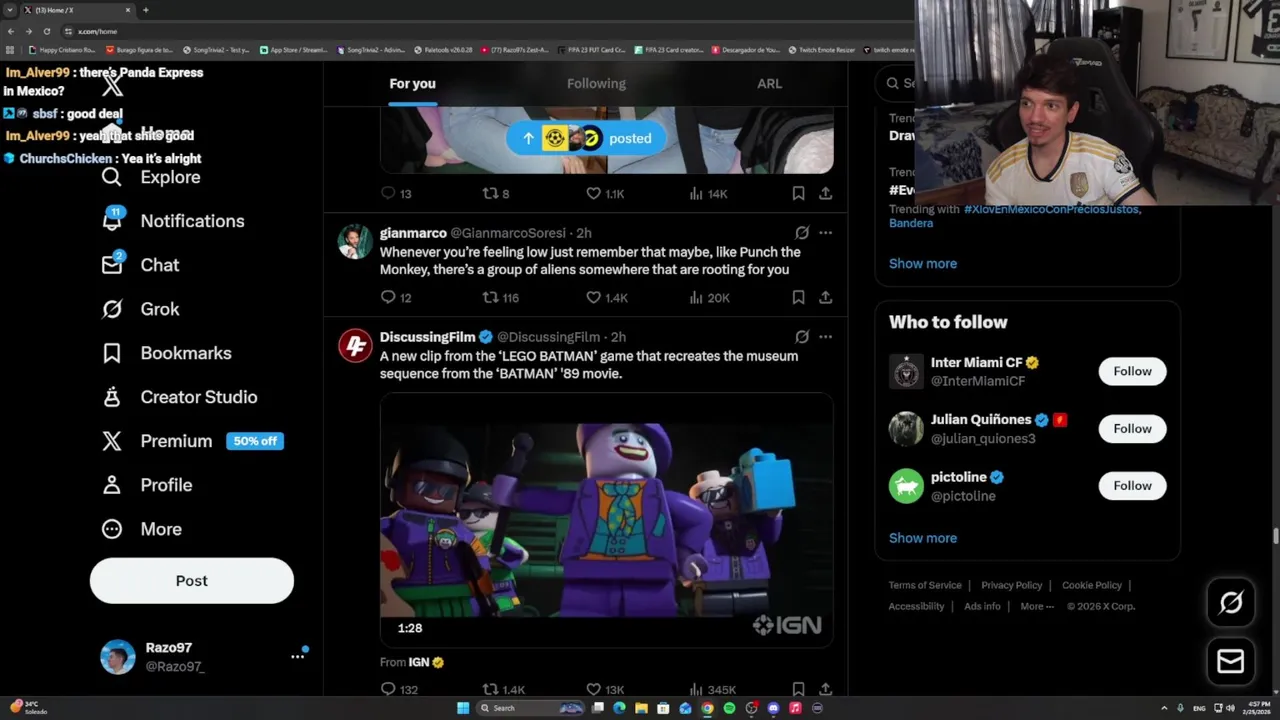Open gianmarco's profile avatar

tap(355, 242)
